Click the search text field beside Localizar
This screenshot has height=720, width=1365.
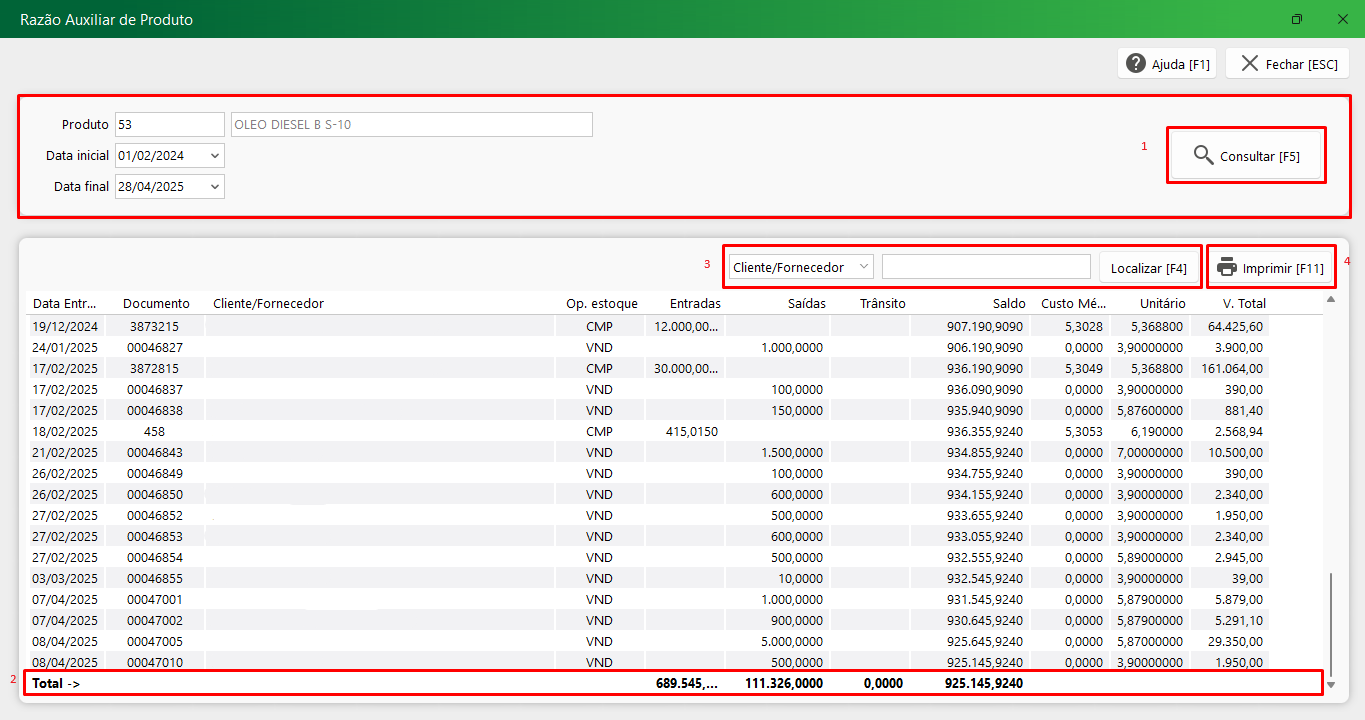pos(986,267)
